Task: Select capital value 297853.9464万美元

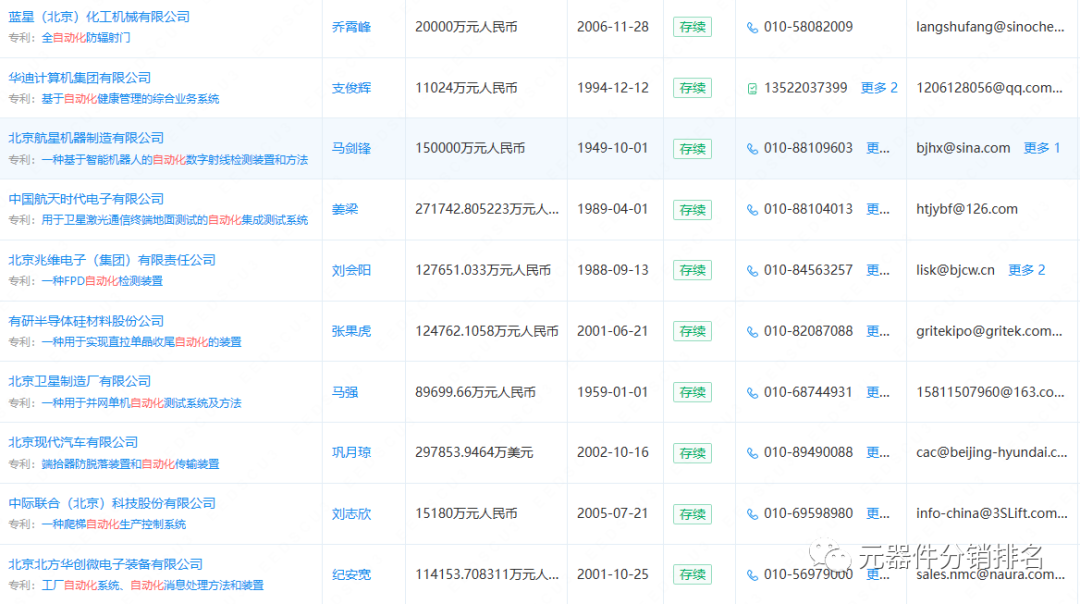Action: click(475, 452)
